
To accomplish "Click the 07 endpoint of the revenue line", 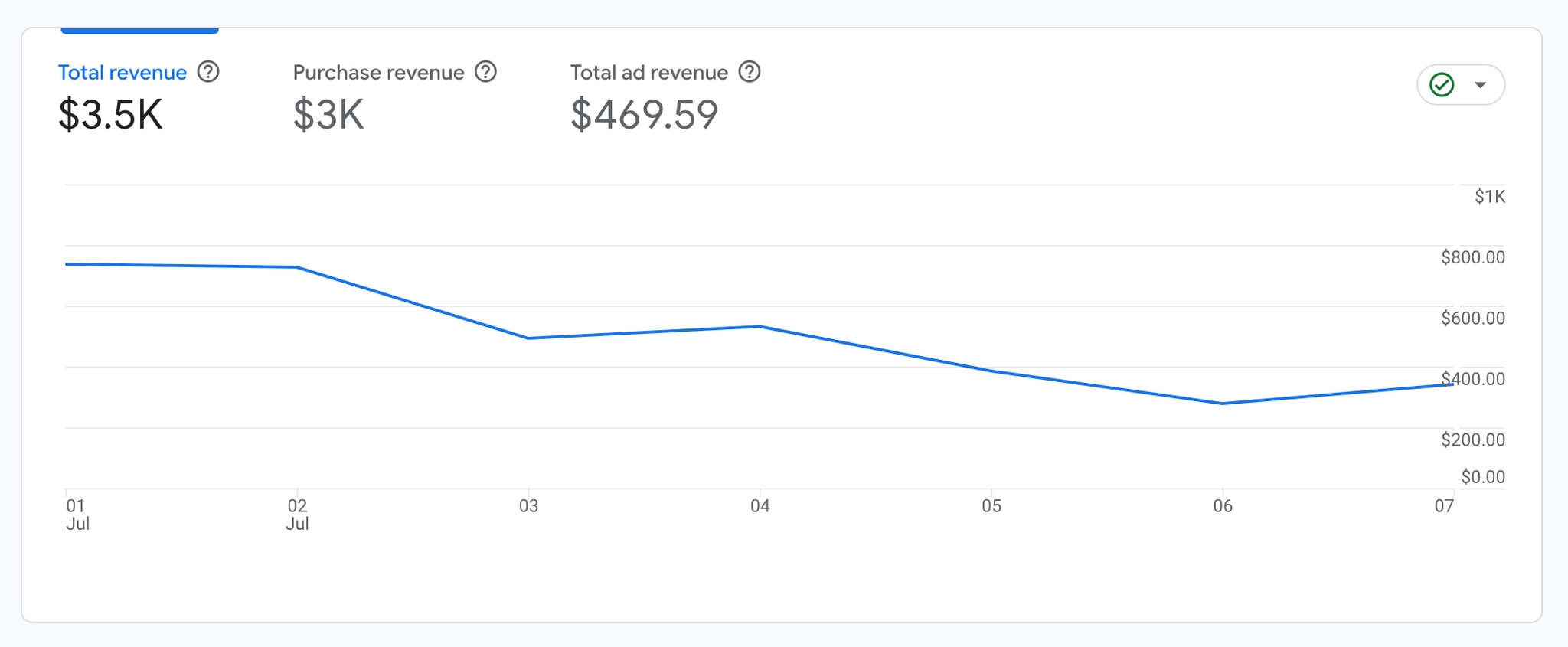I will click(1452, 384).
